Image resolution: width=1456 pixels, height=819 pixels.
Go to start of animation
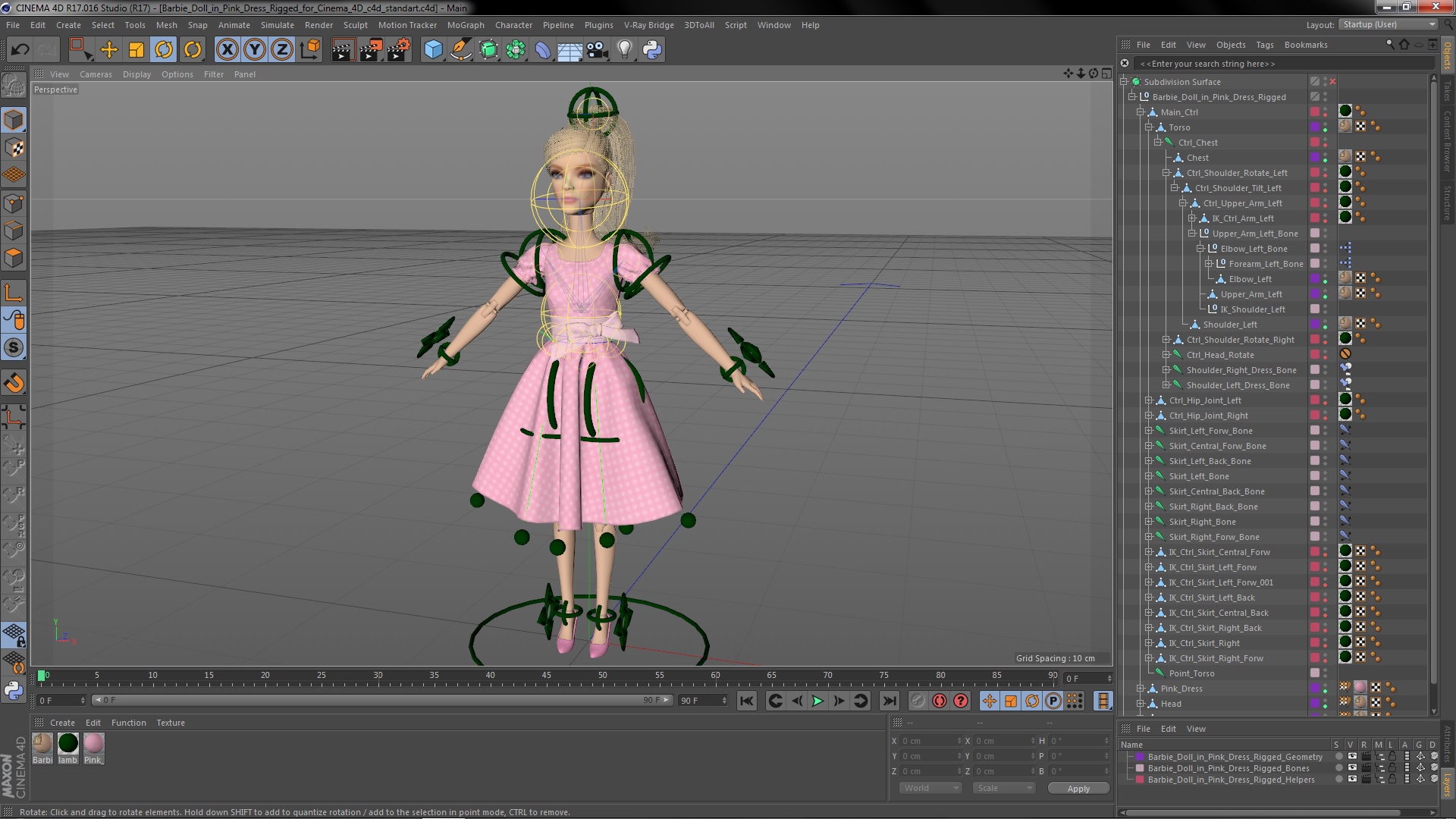(x=747, y=701)
